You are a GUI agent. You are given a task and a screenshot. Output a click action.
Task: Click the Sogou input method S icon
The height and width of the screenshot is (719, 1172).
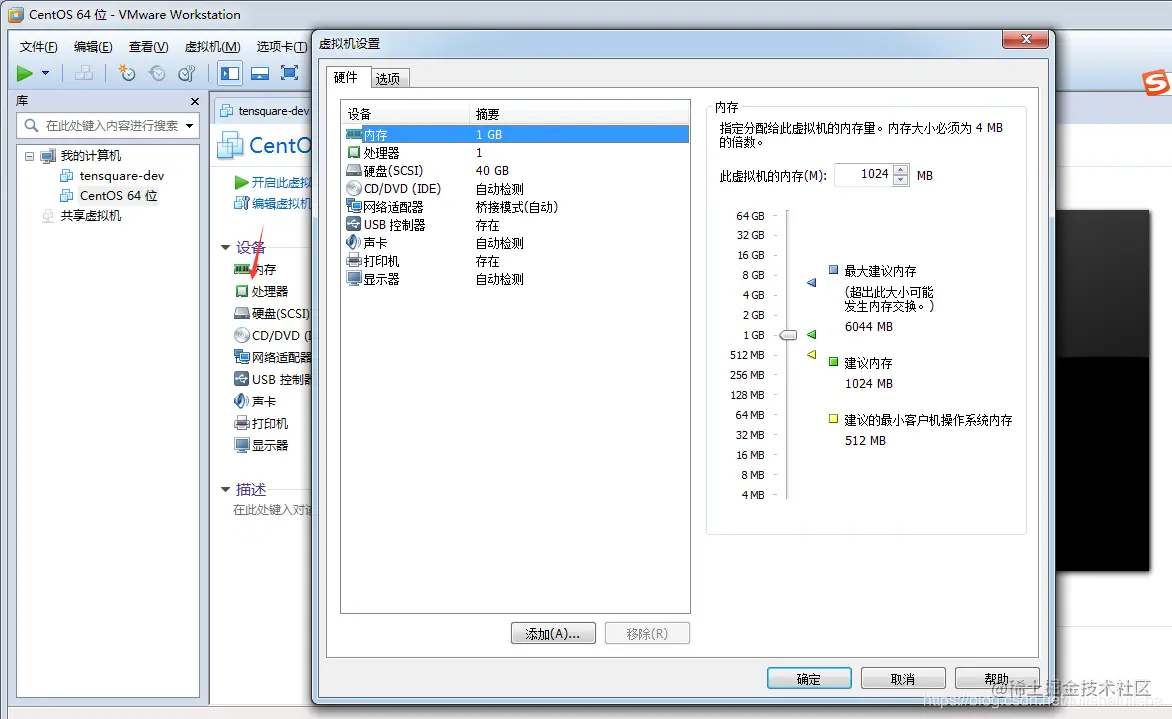pos(1157,81)
